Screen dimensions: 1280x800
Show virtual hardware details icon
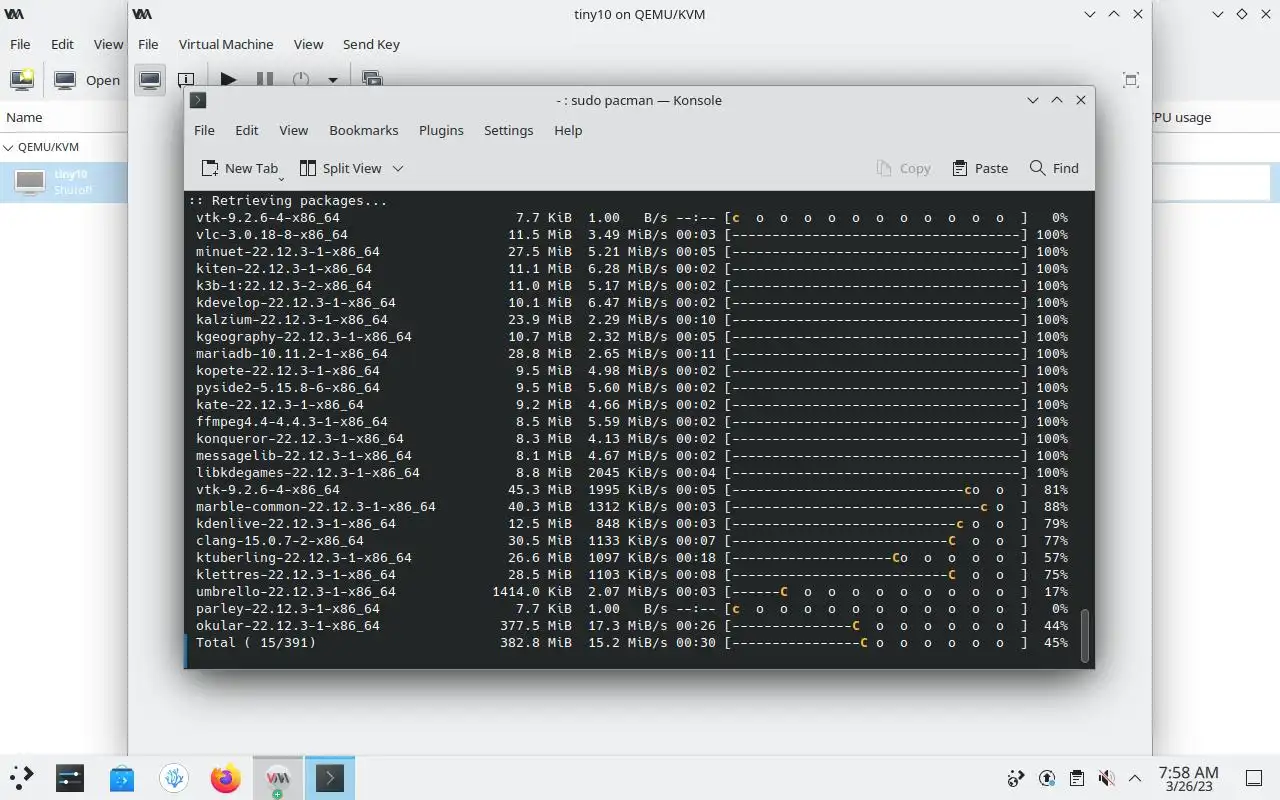tap(186, 79)
